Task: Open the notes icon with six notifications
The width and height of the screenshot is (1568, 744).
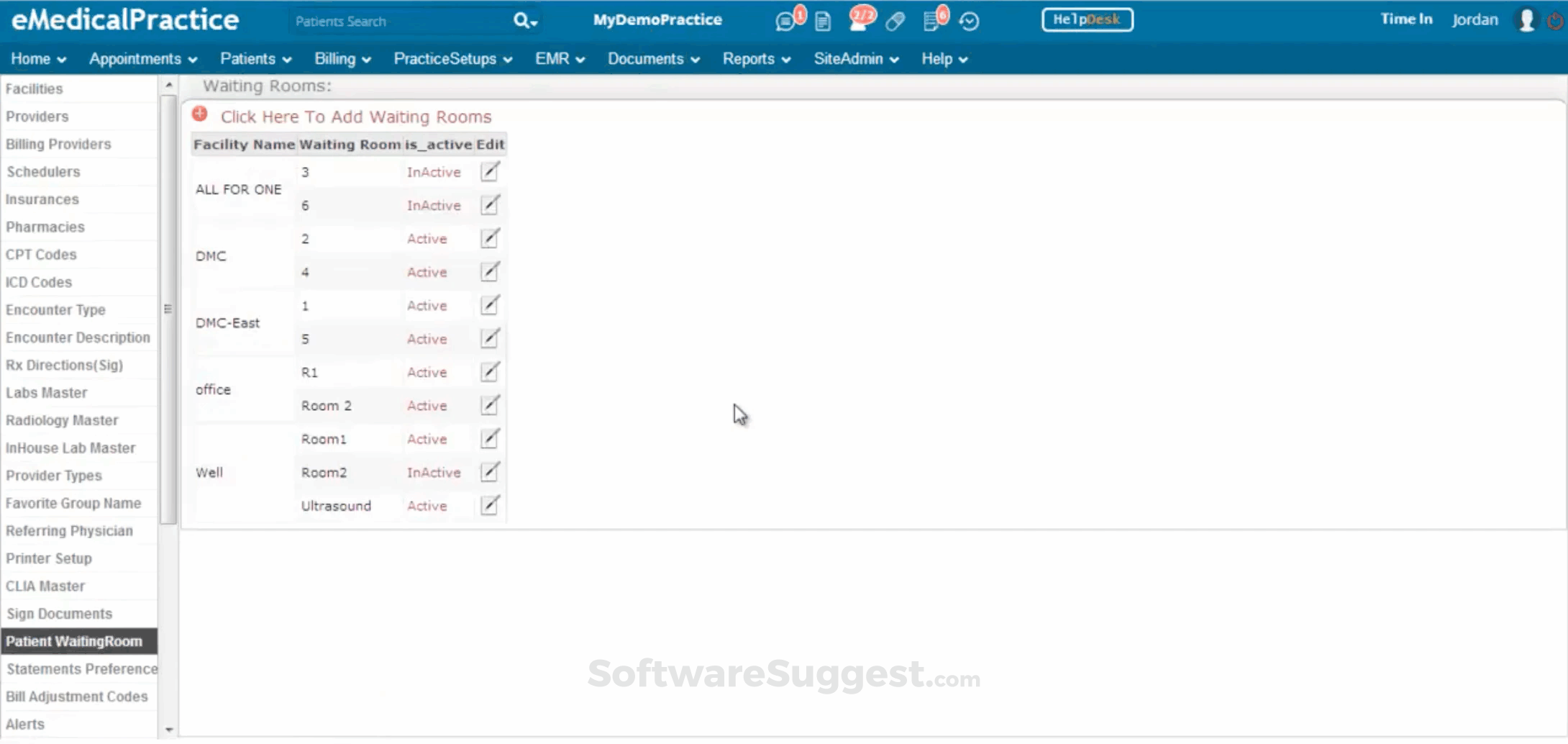Action: click(x=932, y=20)
